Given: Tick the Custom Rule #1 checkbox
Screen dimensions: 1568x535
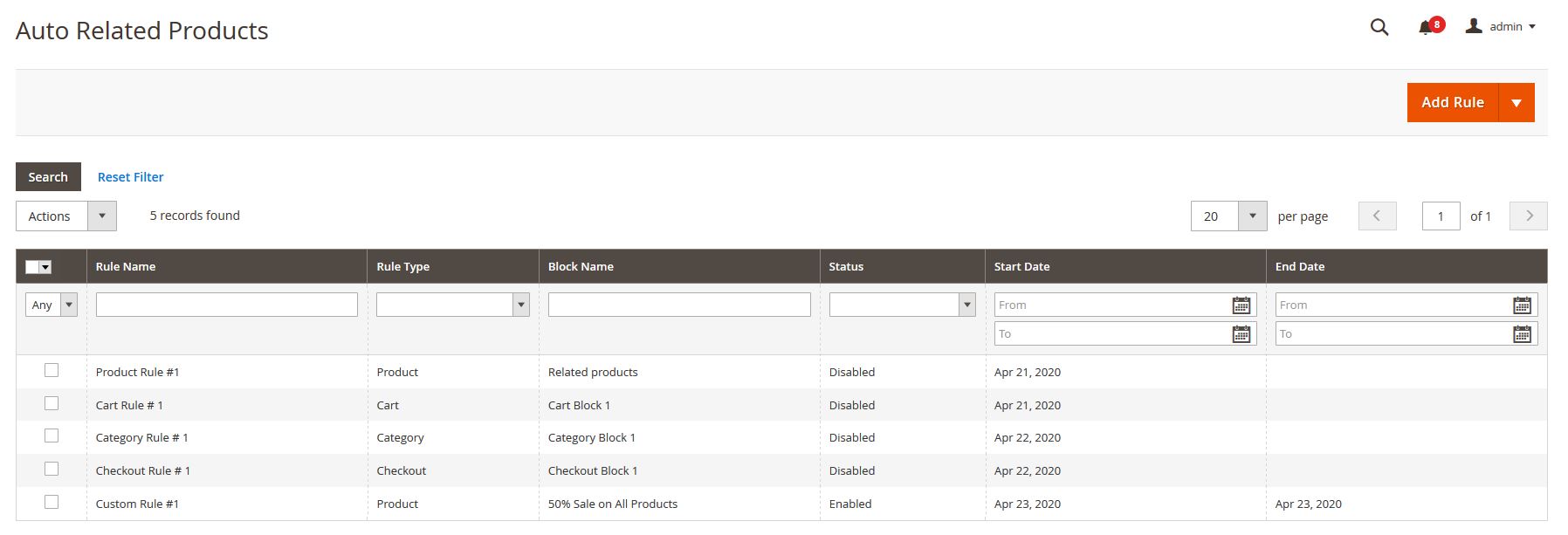Looking at the screenshot, I should [x=52, y=503].
